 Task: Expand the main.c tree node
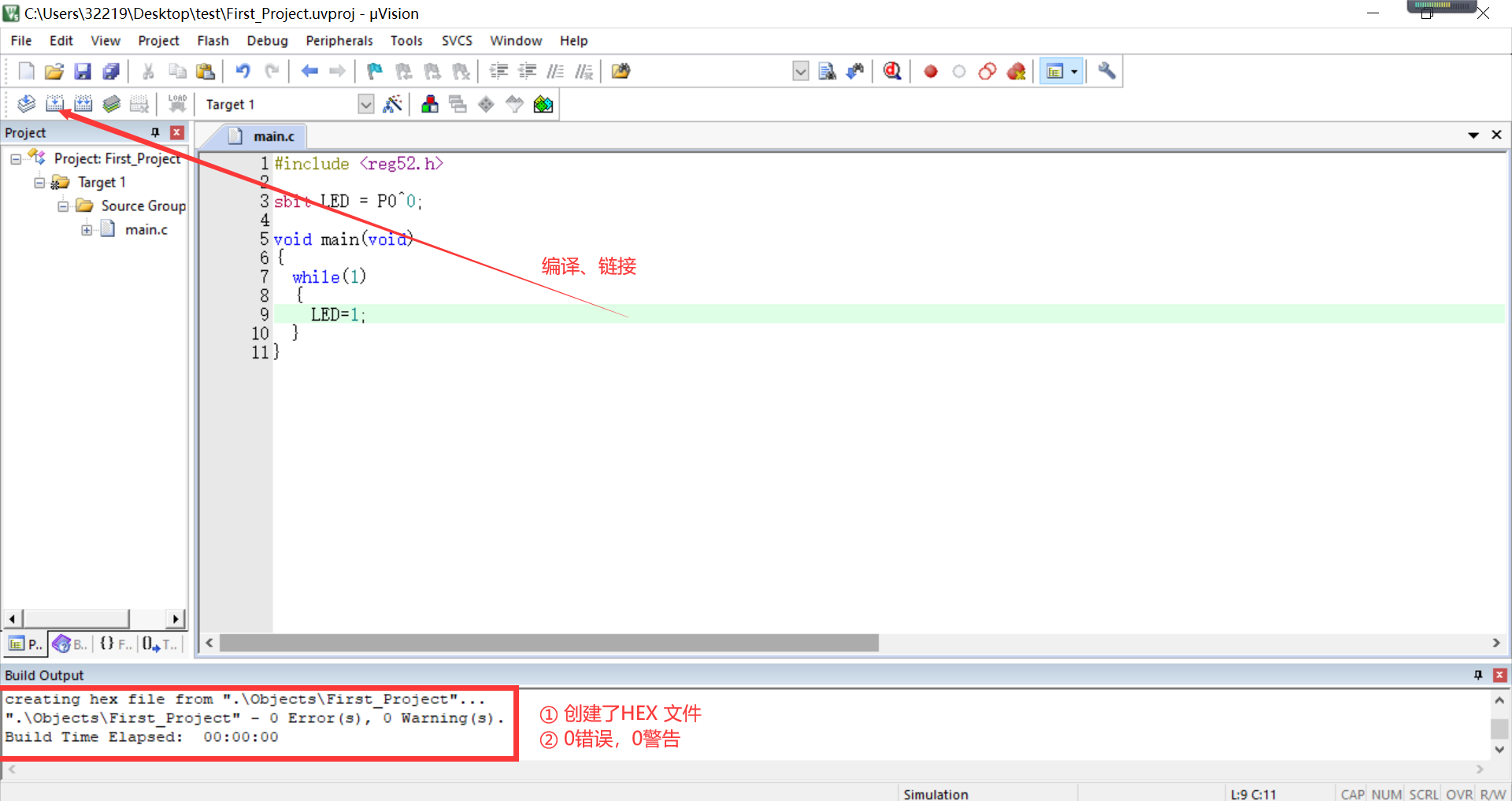coord(87,229)
